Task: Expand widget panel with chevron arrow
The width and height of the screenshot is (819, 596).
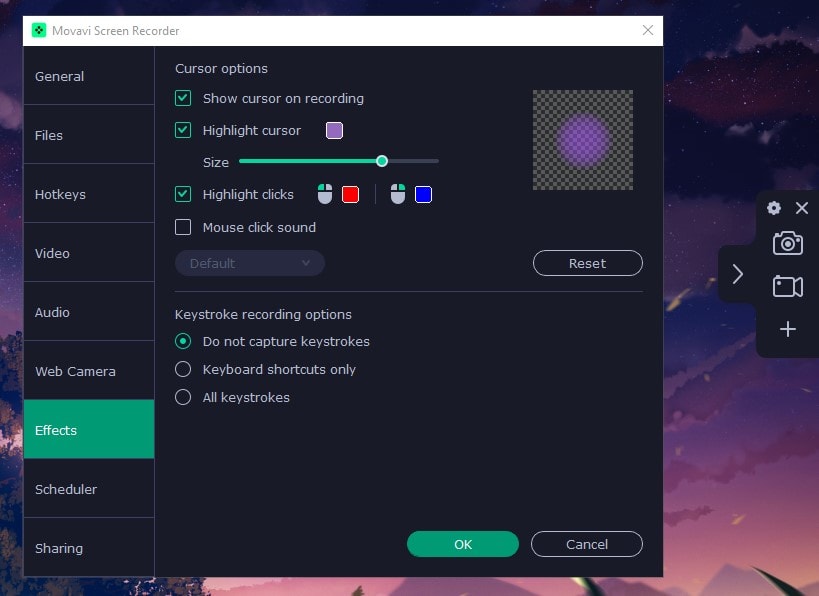Action: tap(738, 274)
